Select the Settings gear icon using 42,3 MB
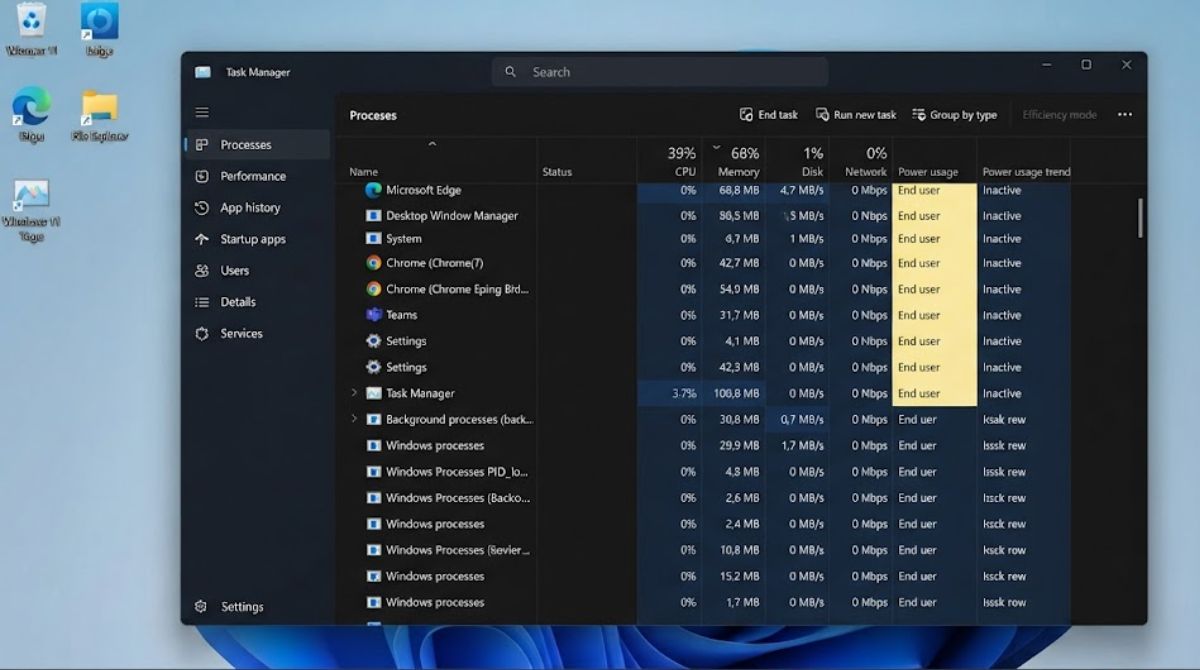 [x=373, y=367]
